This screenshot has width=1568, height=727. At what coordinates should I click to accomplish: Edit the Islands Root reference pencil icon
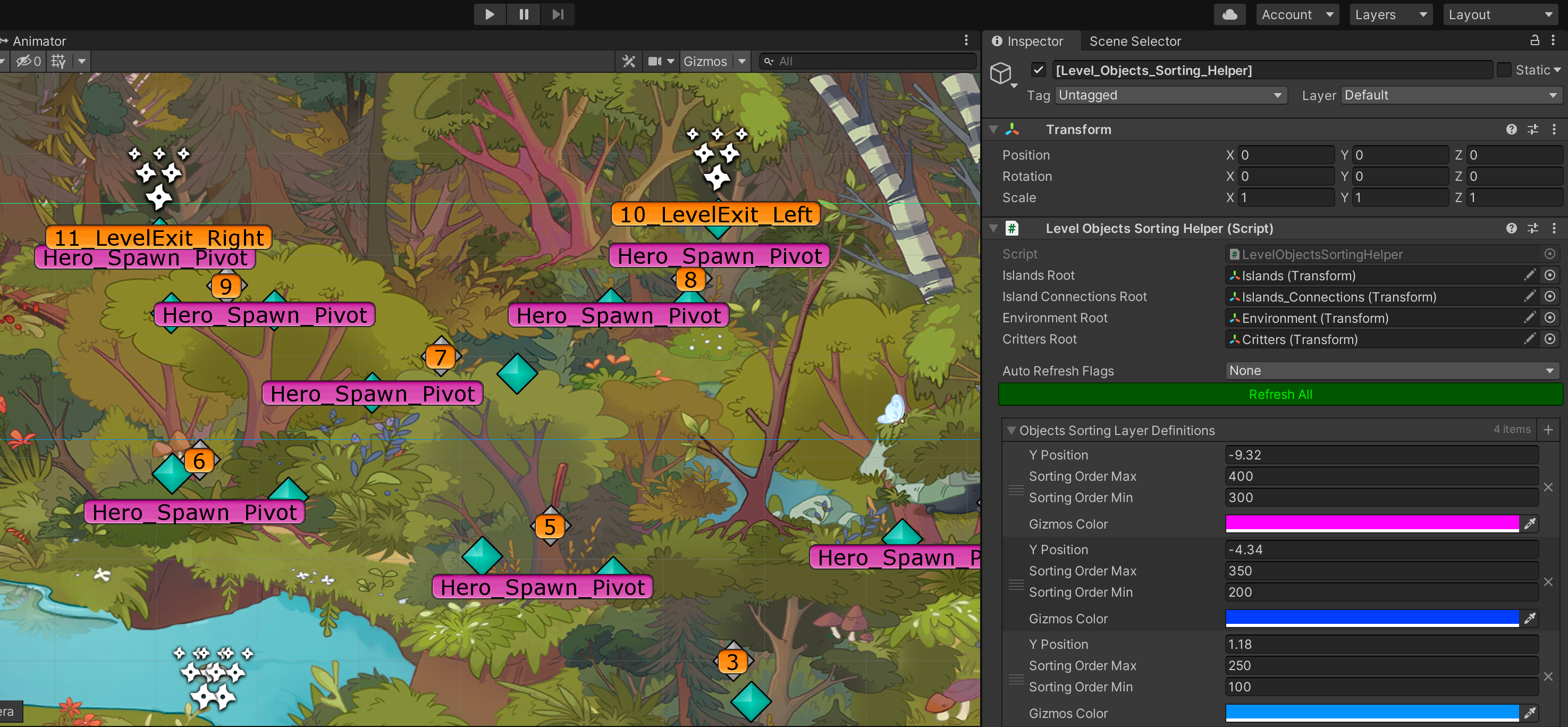1530,275
